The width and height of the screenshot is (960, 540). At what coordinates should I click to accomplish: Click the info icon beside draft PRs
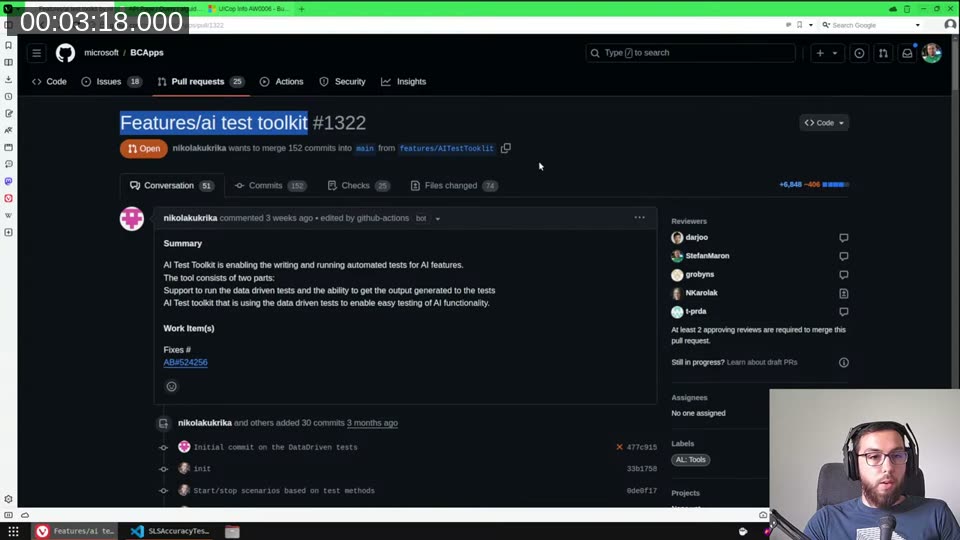[x=844, y=362]
